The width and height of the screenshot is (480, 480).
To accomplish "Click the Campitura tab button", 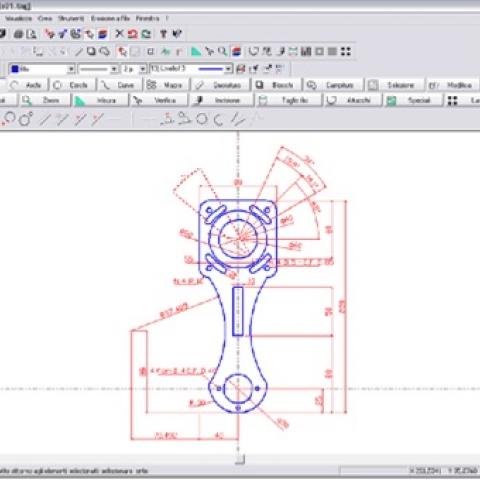I will click(x=334, y=85).
